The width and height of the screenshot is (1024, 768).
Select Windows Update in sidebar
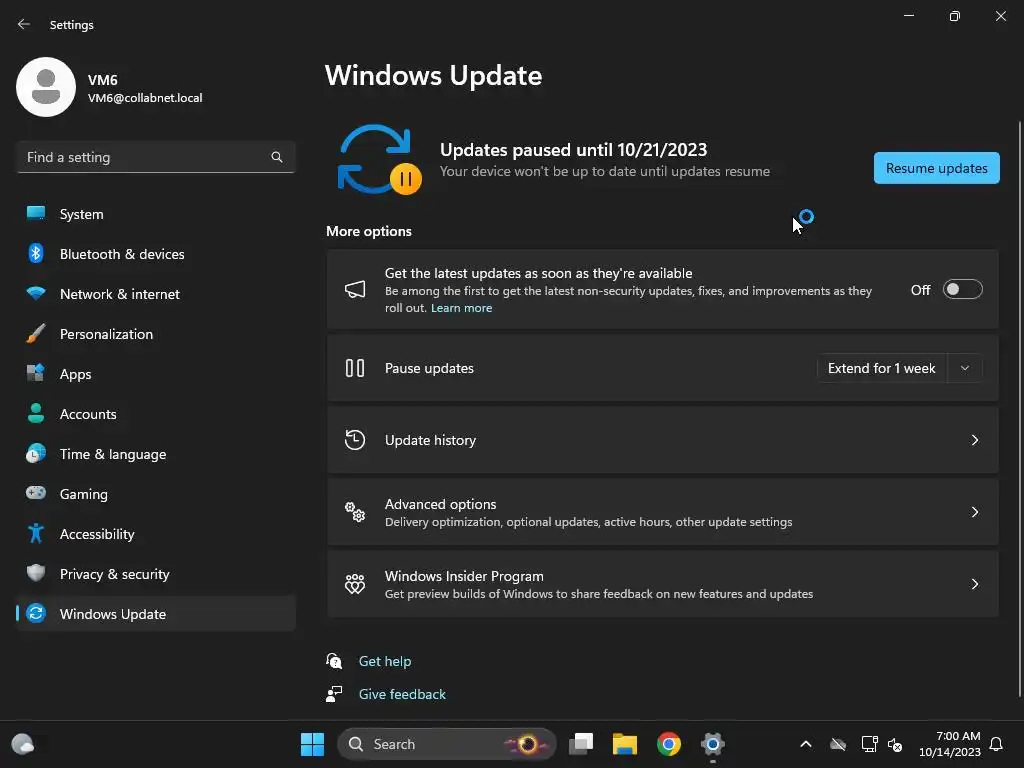click(156, 613)
